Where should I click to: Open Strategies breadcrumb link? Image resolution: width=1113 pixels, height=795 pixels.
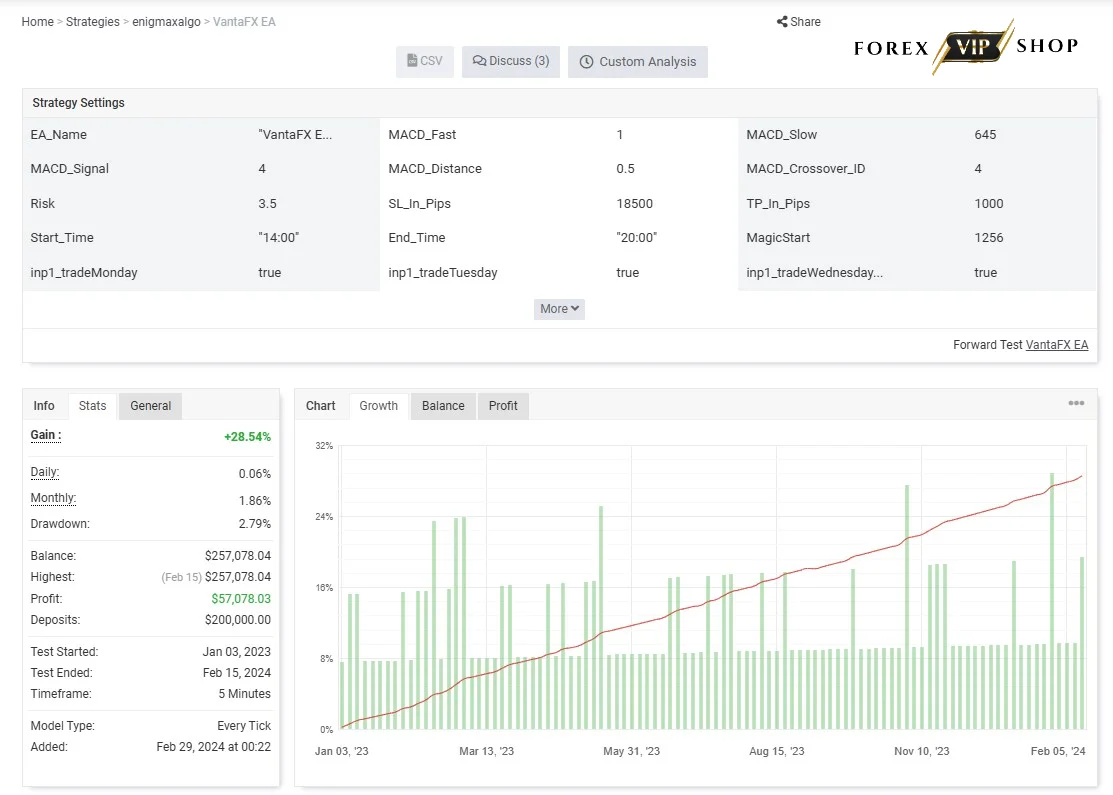pos(93,22)
